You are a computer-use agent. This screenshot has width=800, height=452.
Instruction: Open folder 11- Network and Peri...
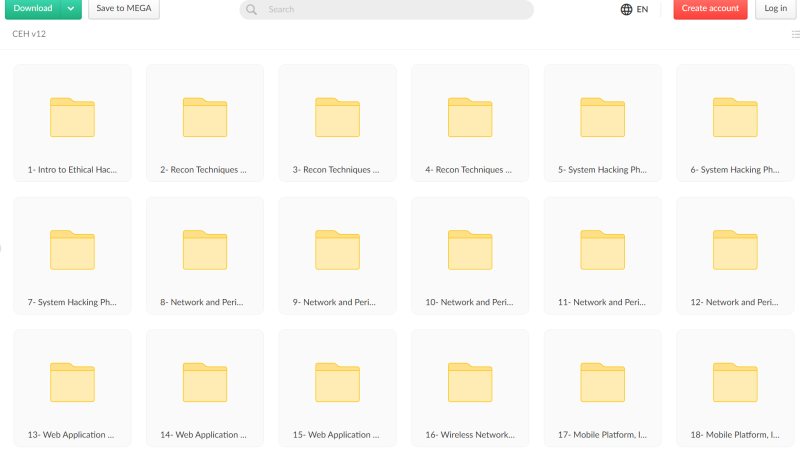[603, 255]
